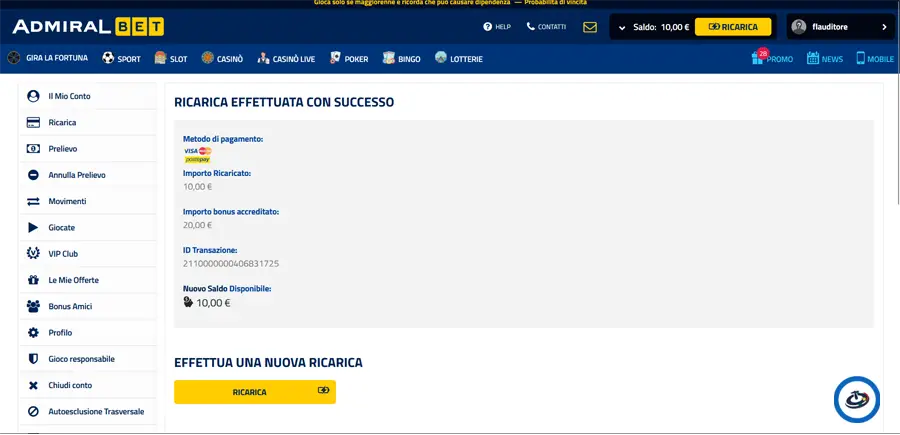This screenshot has height=435, width=900.
Task: Open Movimenti arrows icon in sidebar
Action: click(x=33, y=201)
